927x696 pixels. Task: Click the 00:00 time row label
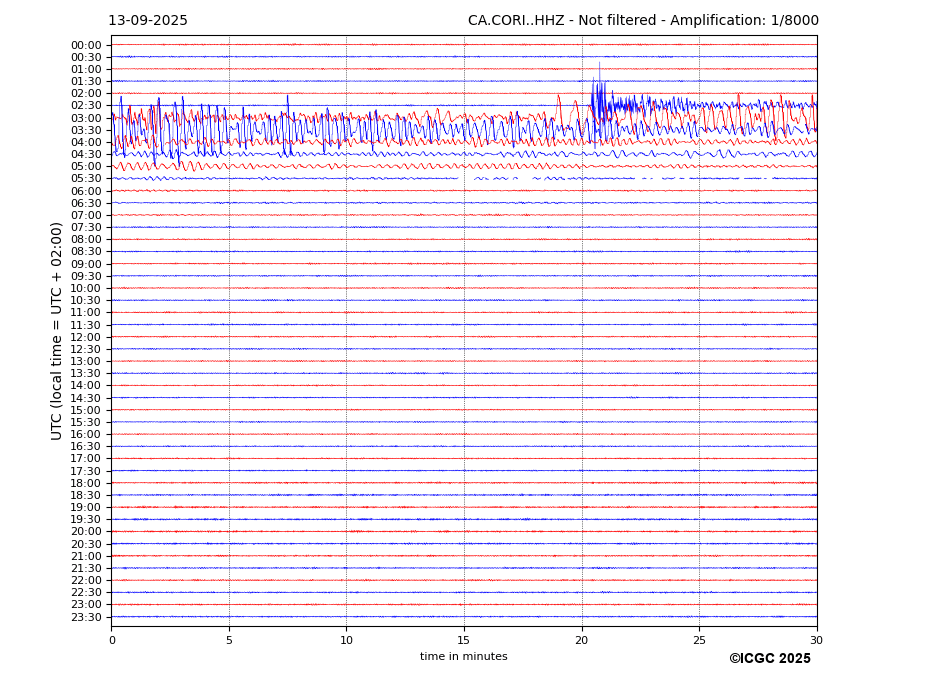coord(86,46)
